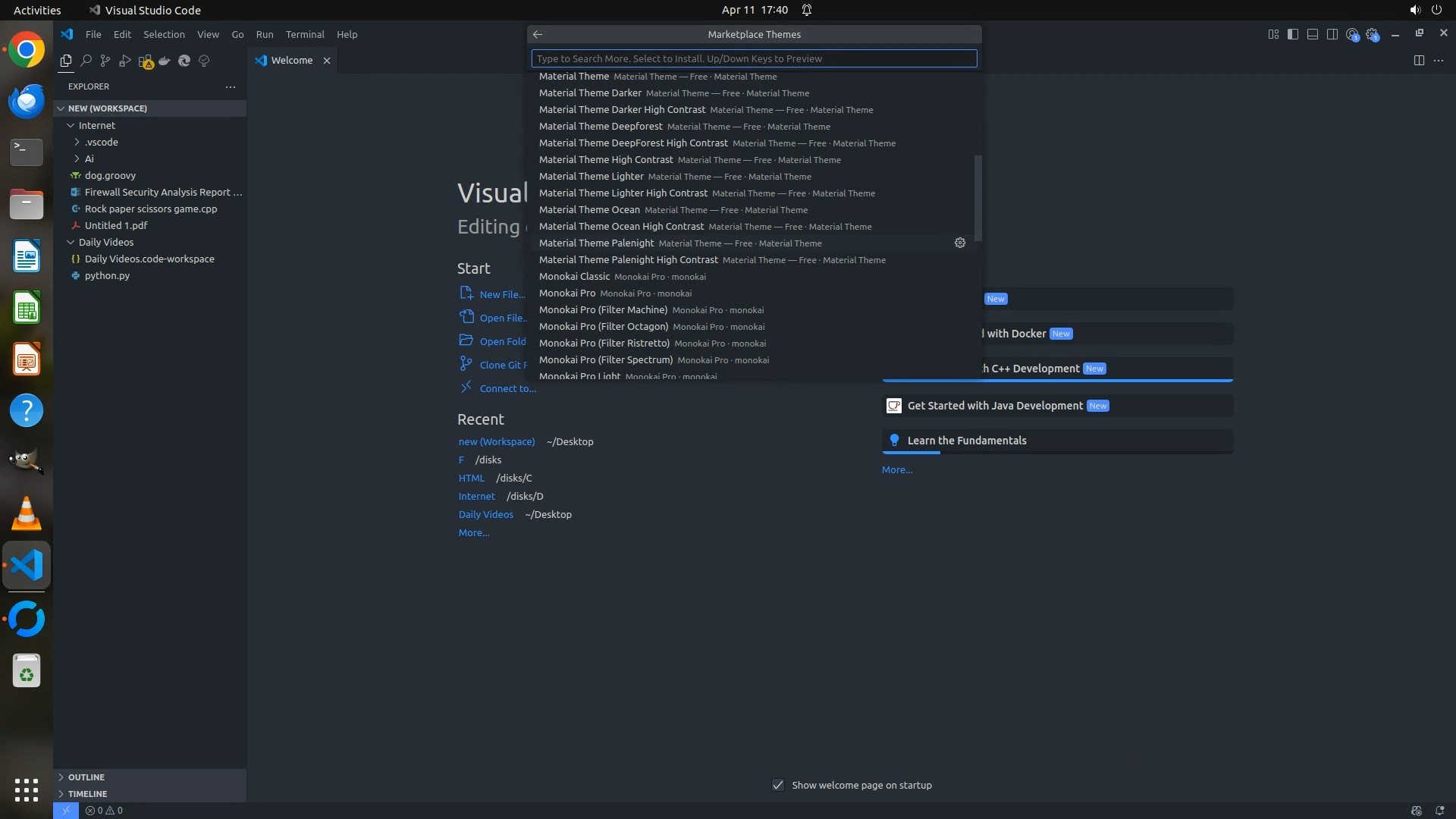Toggle the primary side bar layout button
Viewport: 1456px width, 819px height.
tap(1293, 34)
